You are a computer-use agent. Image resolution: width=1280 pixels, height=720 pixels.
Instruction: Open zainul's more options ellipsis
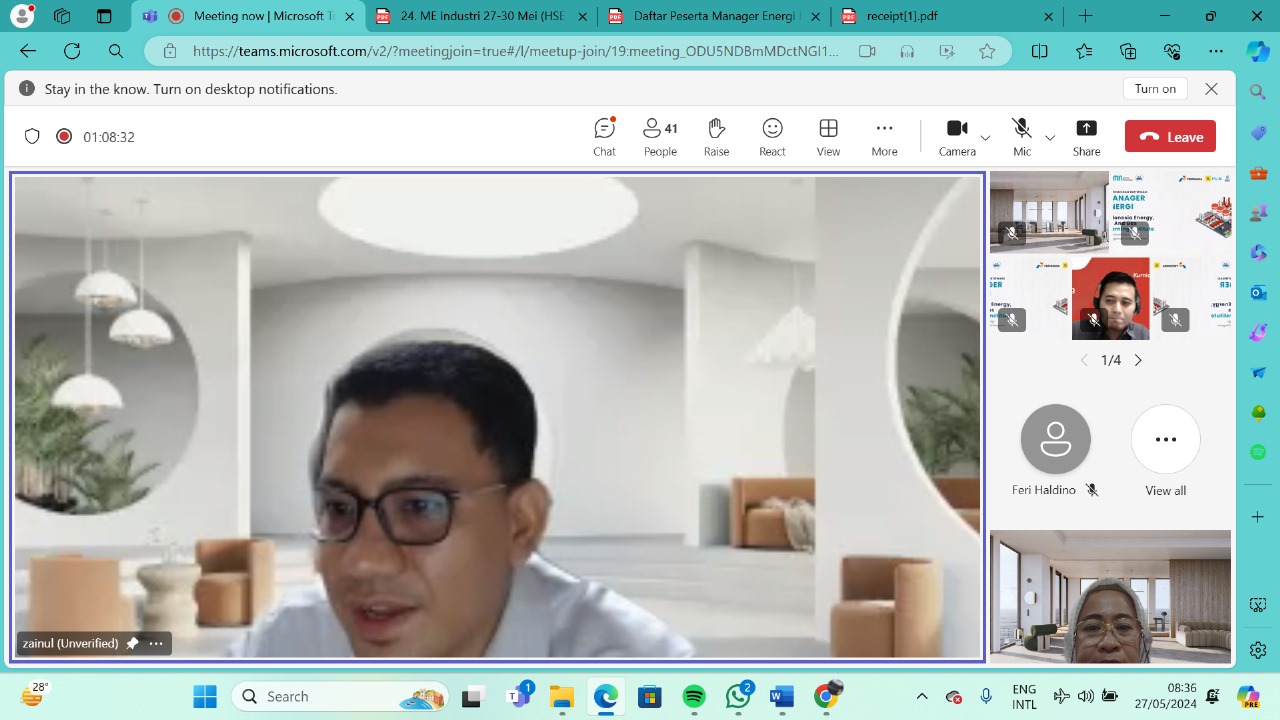[x=156, y=644]
